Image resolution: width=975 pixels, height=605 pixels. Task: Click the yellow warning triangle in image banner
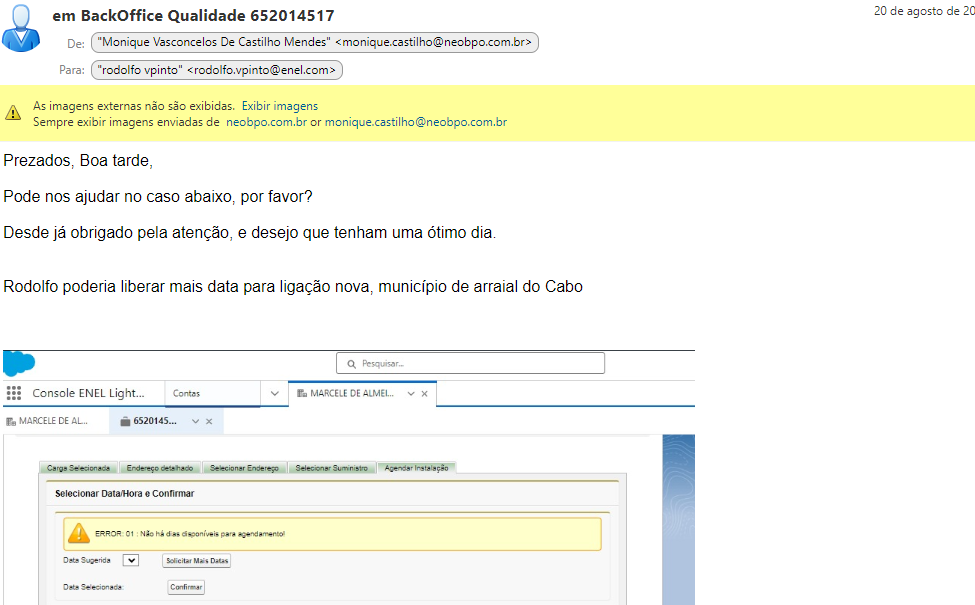[13, 113]
